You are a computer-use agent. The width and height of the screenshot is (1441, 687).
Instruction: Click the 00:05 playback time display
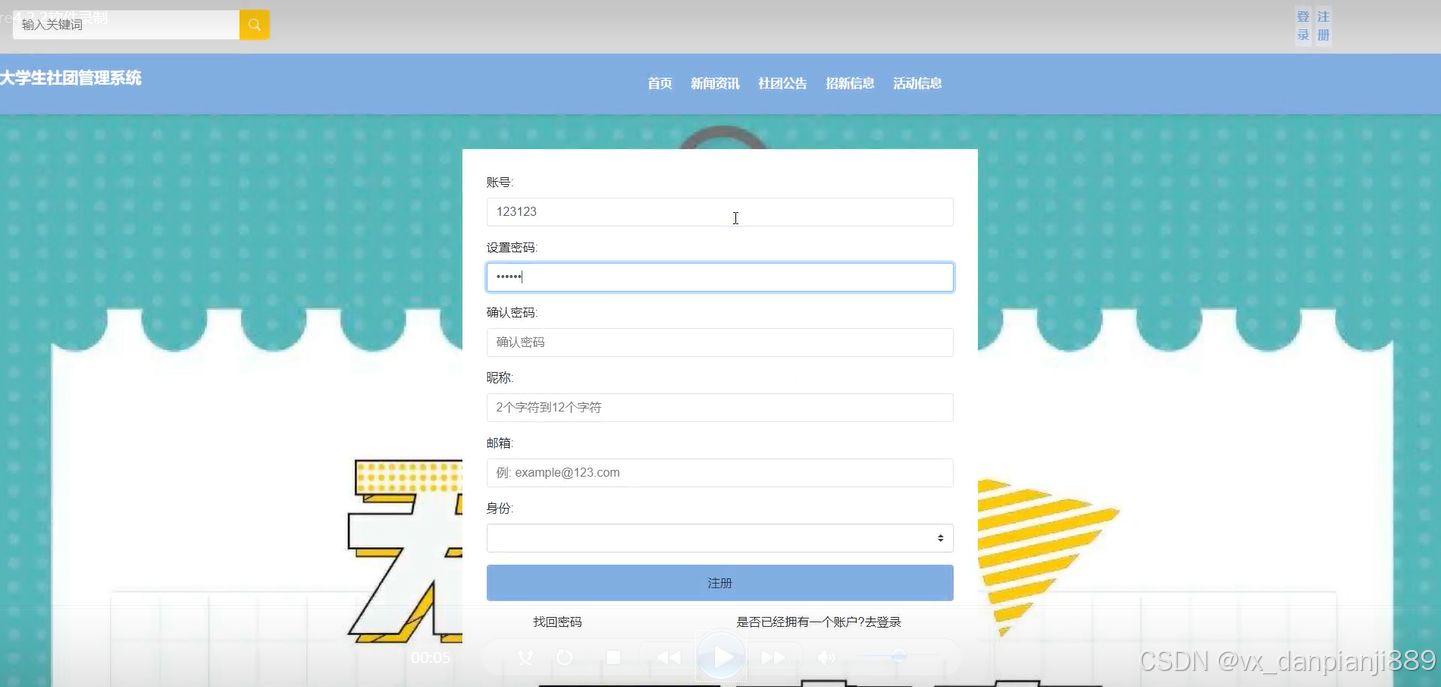pyautogui.click(x=431, y=658)
